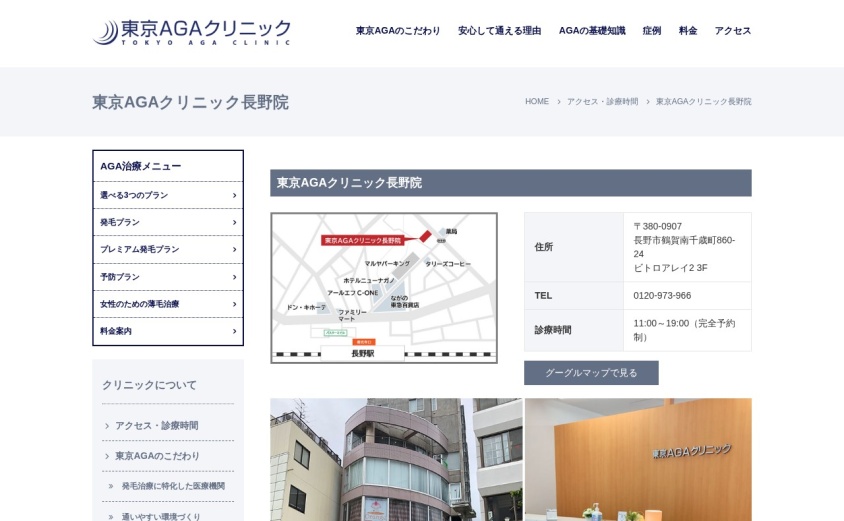Open 安心して通える理由 nav item
This screenshot has height=521, width=844.
tap(500, 31)
